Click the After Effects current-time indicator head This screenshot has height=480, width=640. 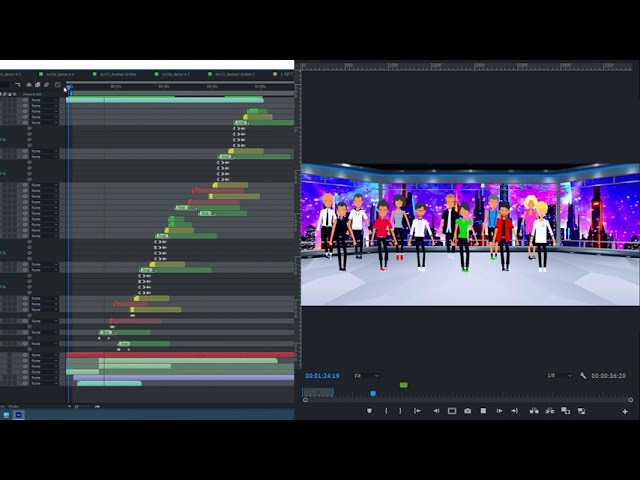69,87
